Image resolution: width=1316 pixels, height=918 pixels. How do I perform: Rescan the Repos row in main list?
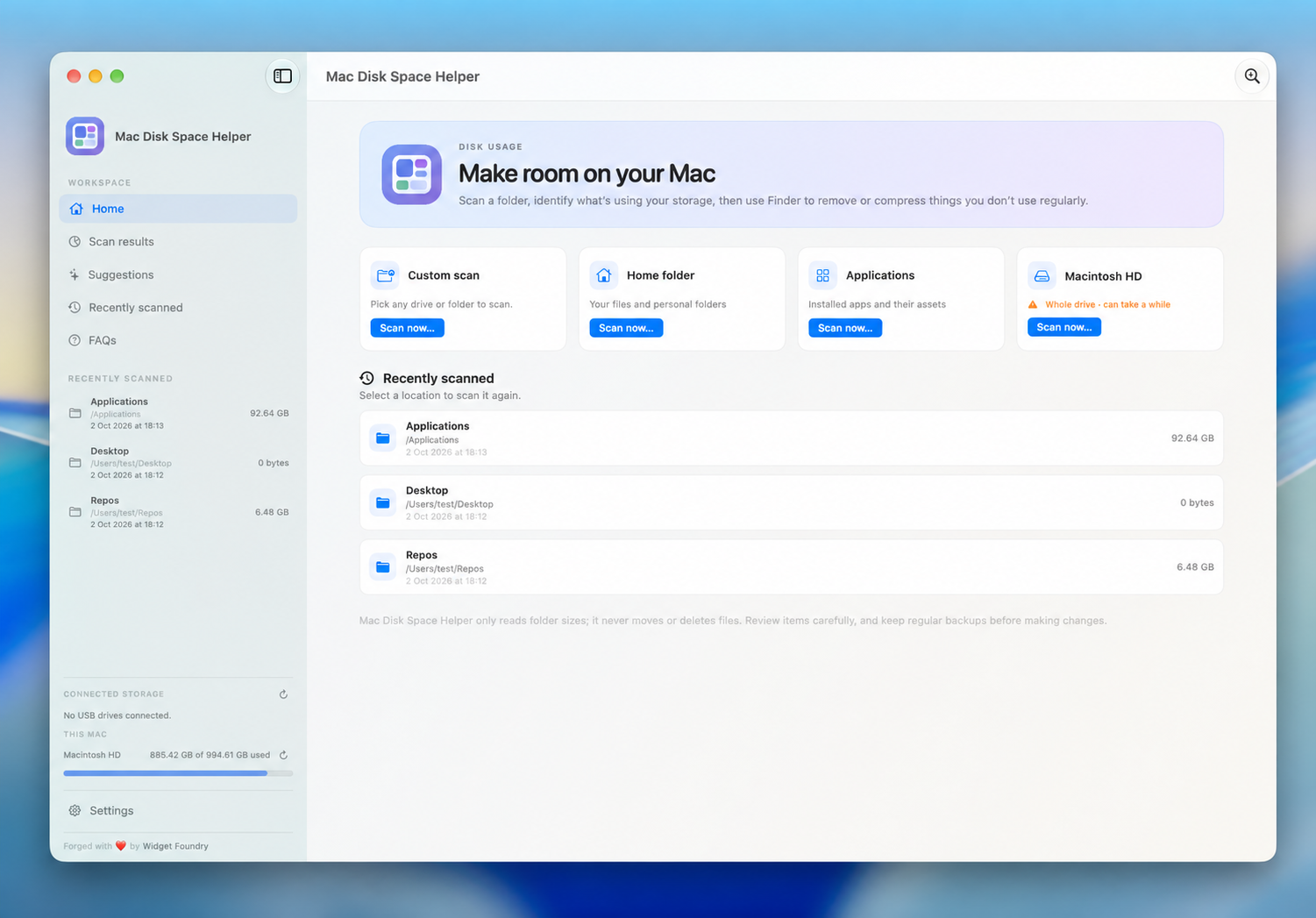tap(792, 567)
